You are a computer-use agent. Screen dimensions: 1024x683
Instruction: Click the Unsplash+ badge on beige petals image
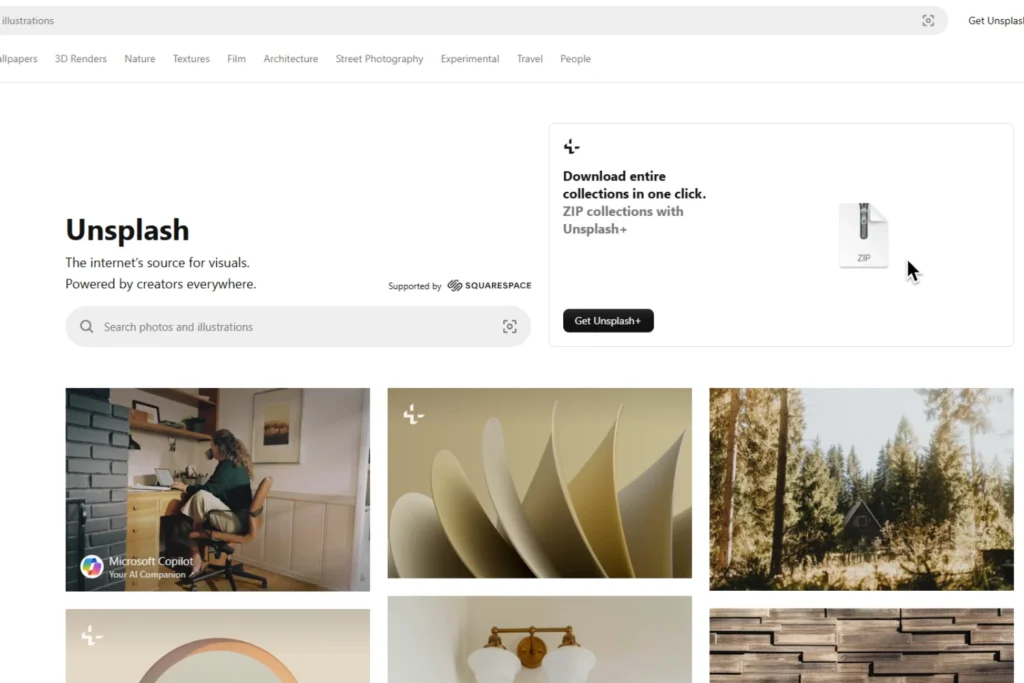click(413, 414)
